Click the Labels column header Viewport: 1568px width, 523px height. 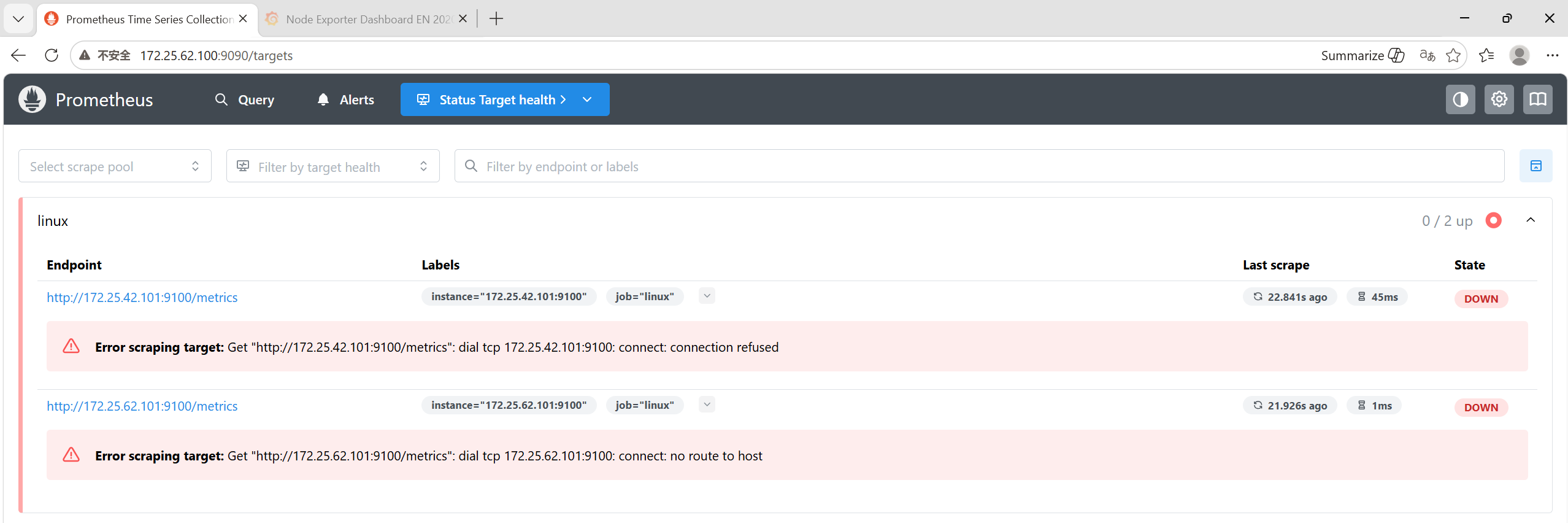440,265
